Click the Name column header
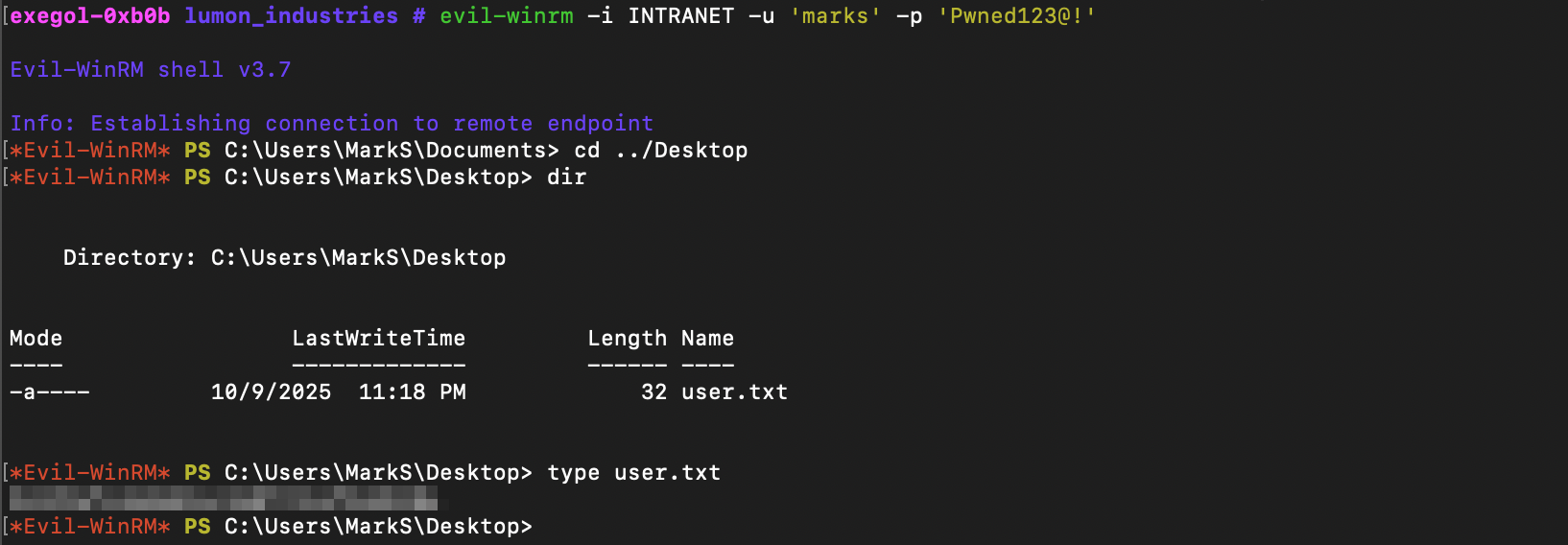This screenshot has width=1568, height=545. [707, 339]
